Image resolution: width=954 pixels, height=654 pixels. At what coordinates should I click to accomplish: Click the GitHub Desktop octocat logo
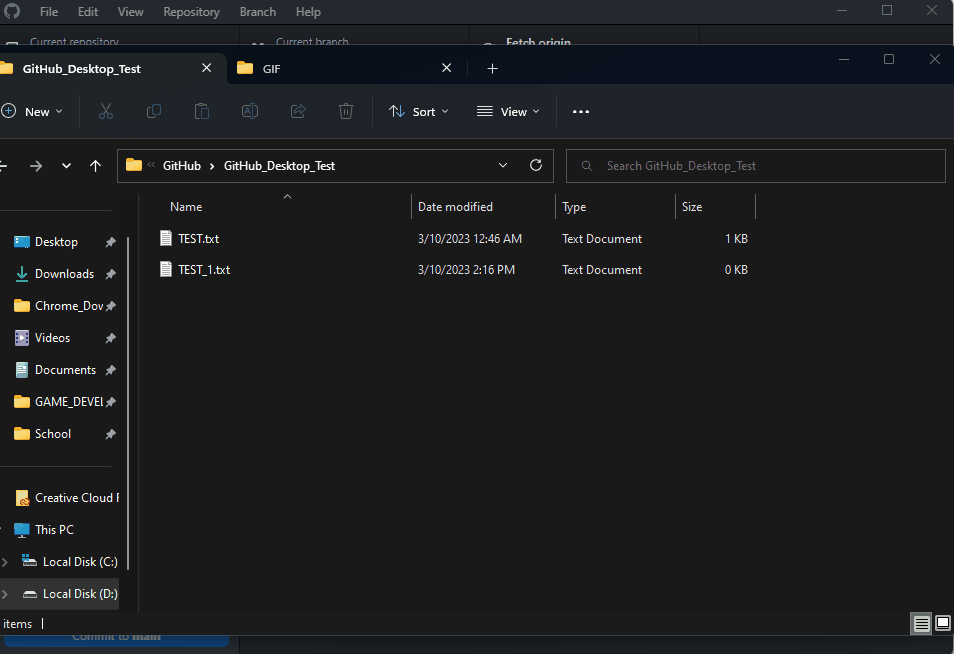point(12,11)
